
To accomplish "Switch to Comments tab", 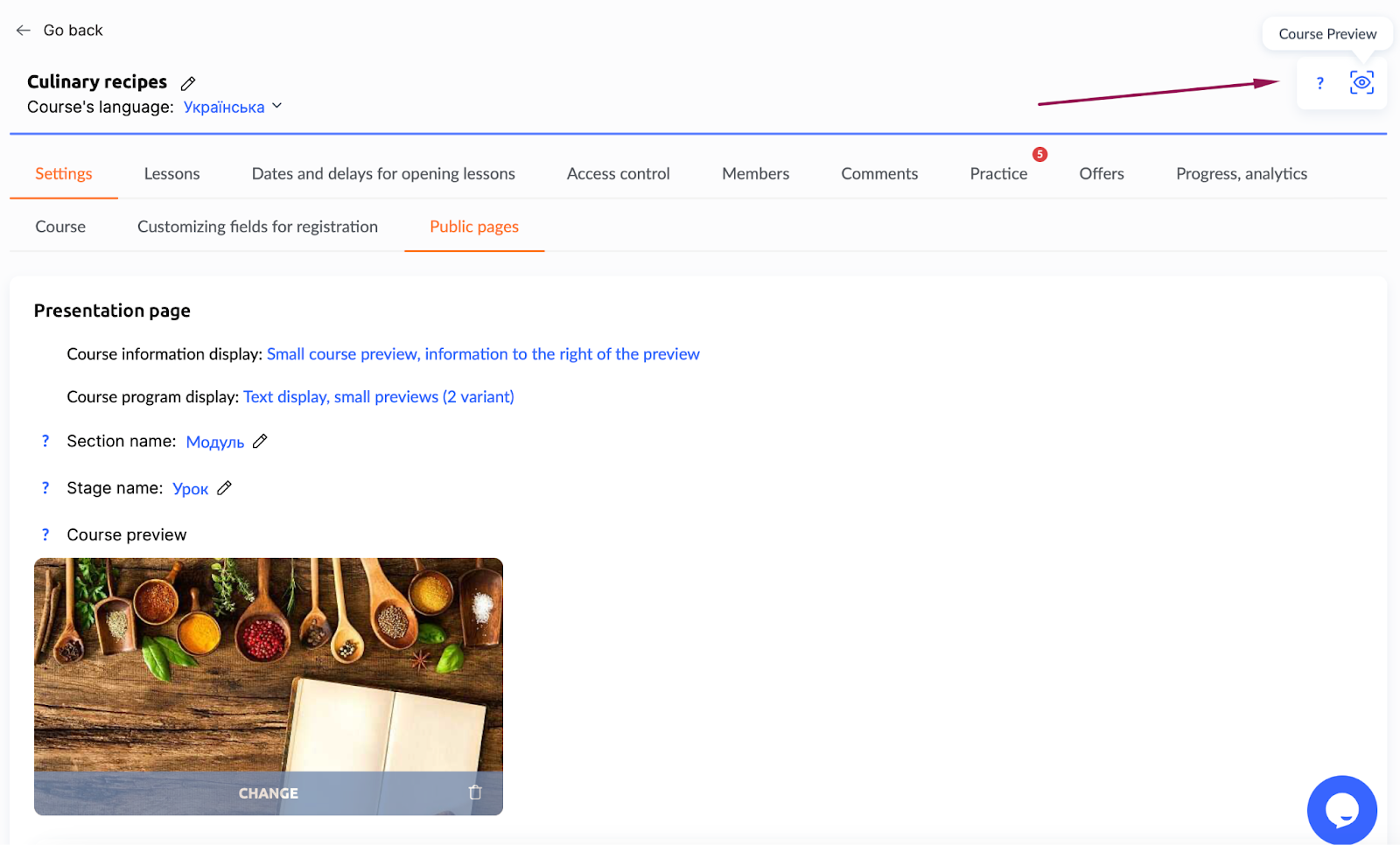I will tap(879, 173).
